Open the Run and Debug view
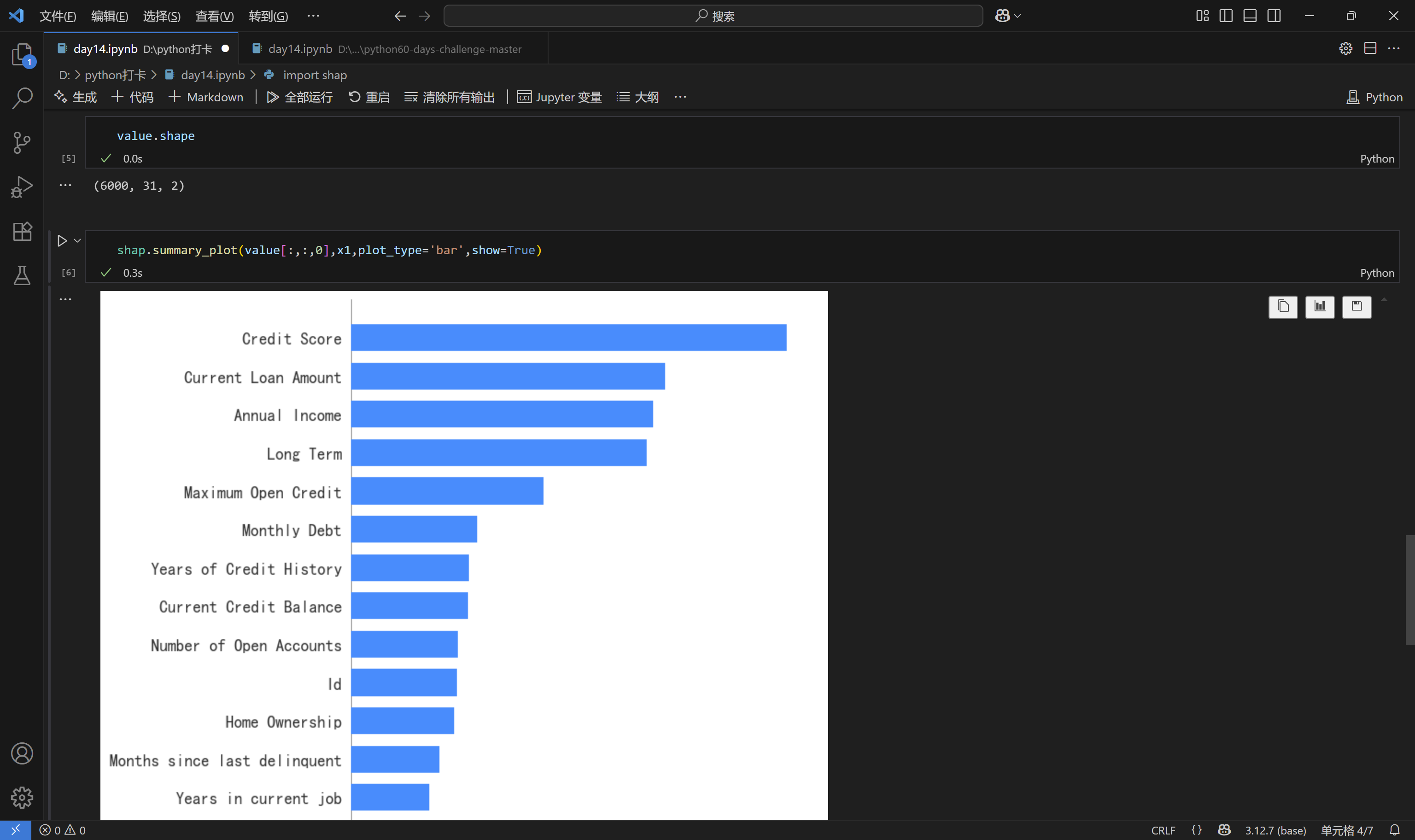Image resolution: width=1415 pixels, height=840 pixels. (22, 187)
